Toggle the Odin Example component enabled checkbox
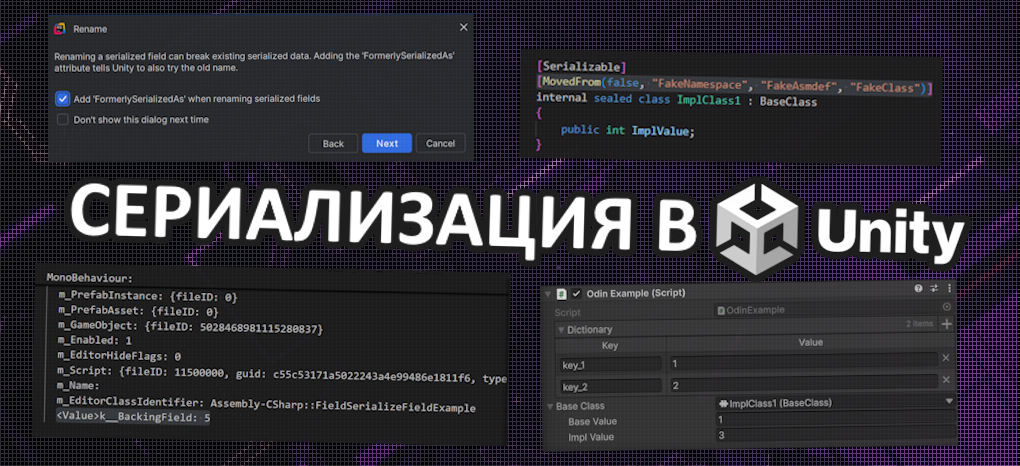Viewport: 1020px width, 466px height. click(576, 294)
